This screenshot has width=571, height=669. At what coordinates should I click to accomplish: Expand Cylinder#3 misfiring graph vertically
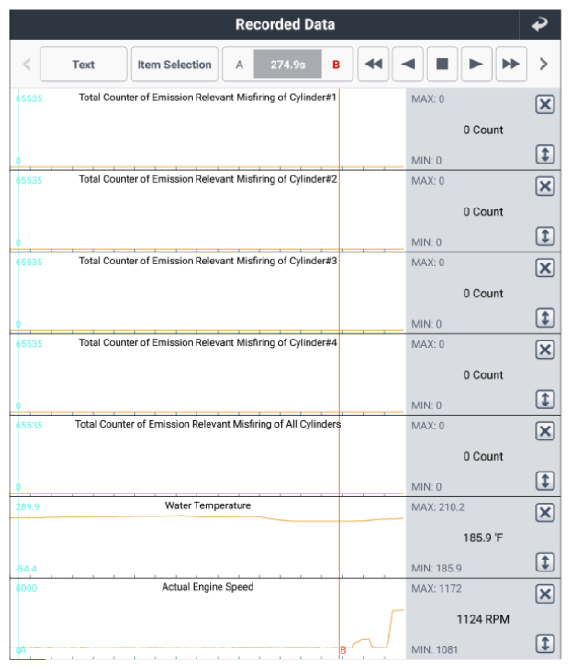tap(545, 318)
